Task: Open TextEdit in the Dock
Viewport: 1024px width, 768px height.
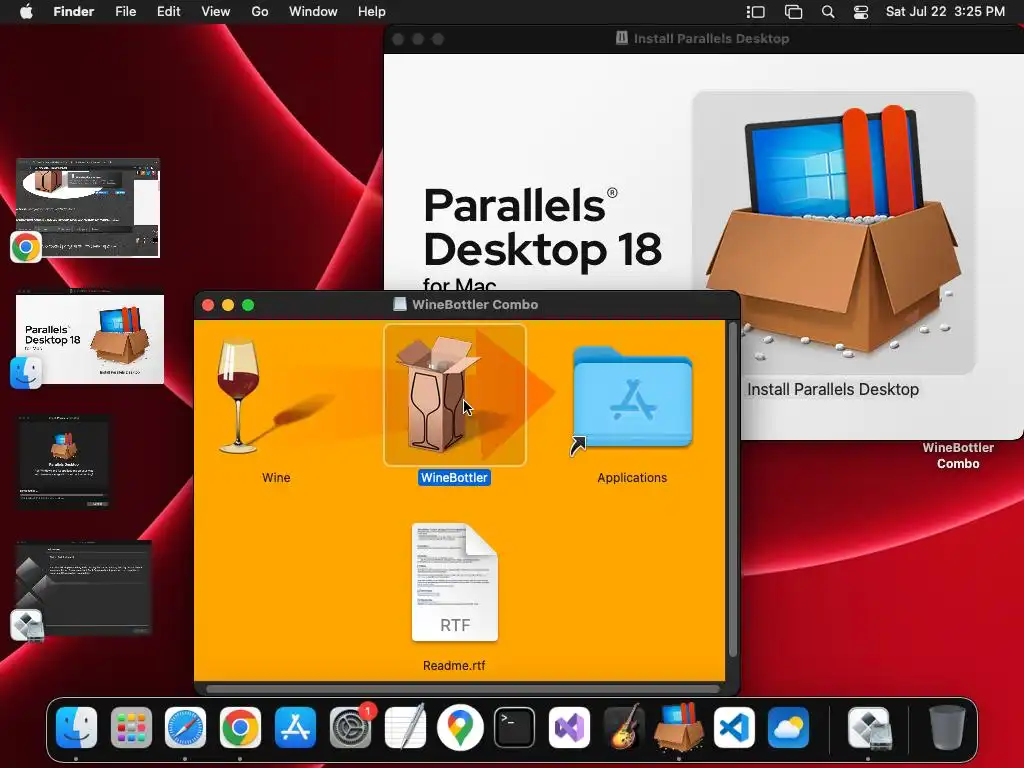Action: 405,727
